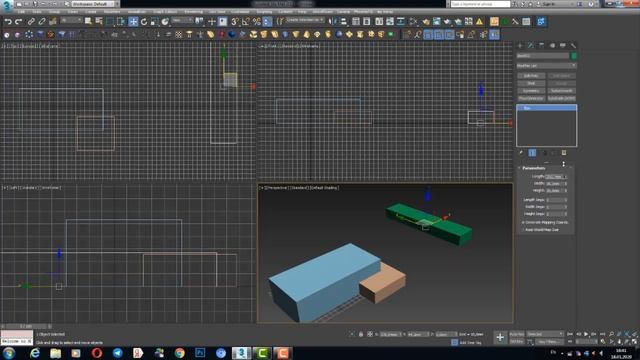The image size is (640, 360).
Task: Click the TurboSmooth modifier button
Action: point(561,91)
